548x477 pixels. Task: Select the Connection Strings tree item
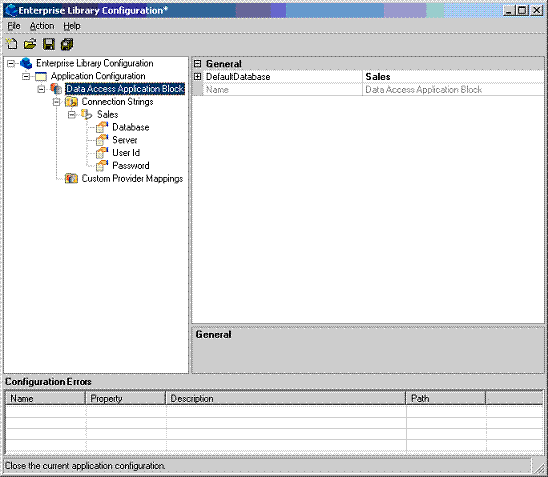117,102
